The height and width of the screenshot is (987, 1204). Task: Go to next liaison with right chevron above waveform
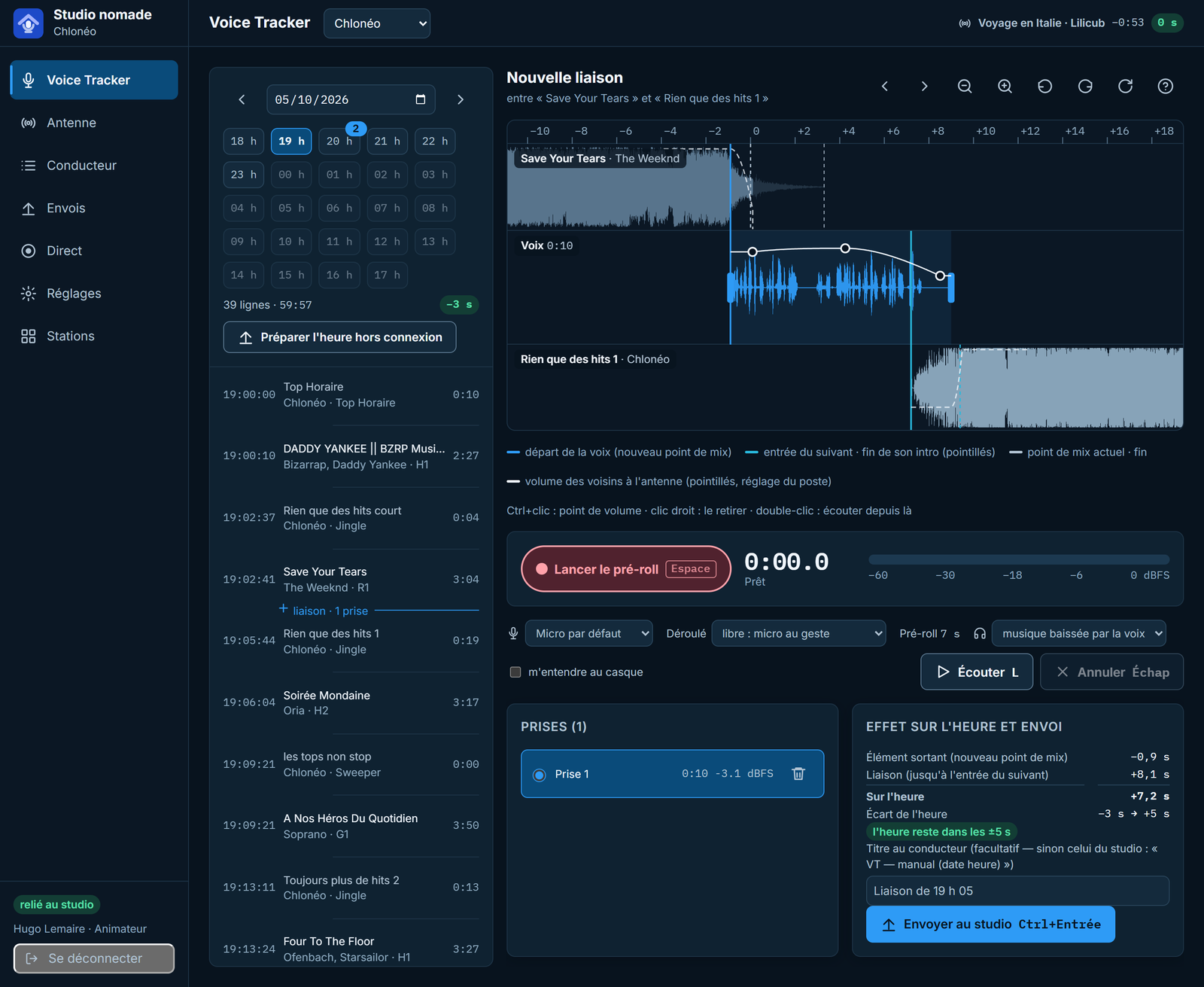coord(924,87)
